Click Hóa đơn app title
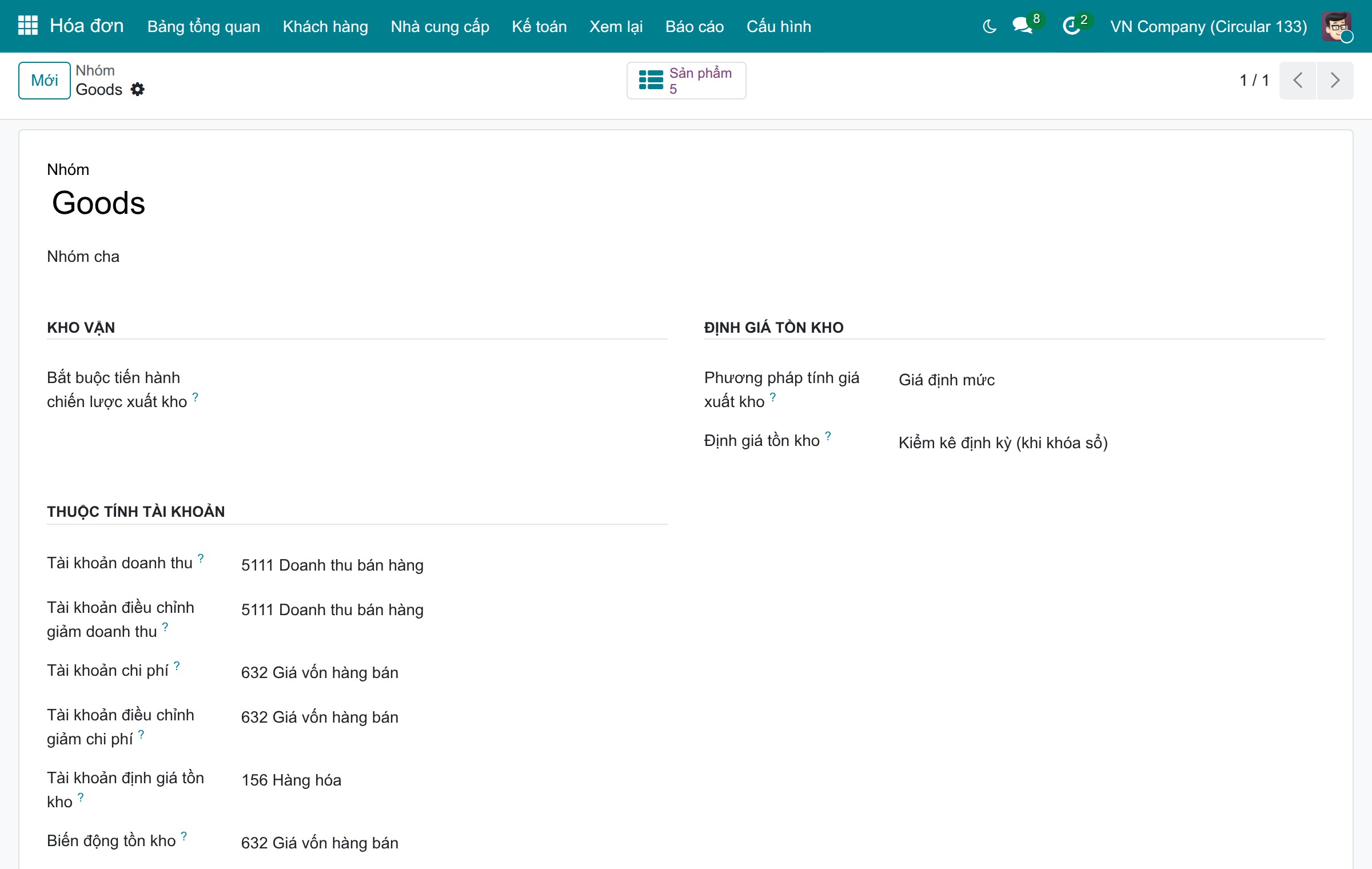This screenshot has width=1372, height=869. (86, 26)
